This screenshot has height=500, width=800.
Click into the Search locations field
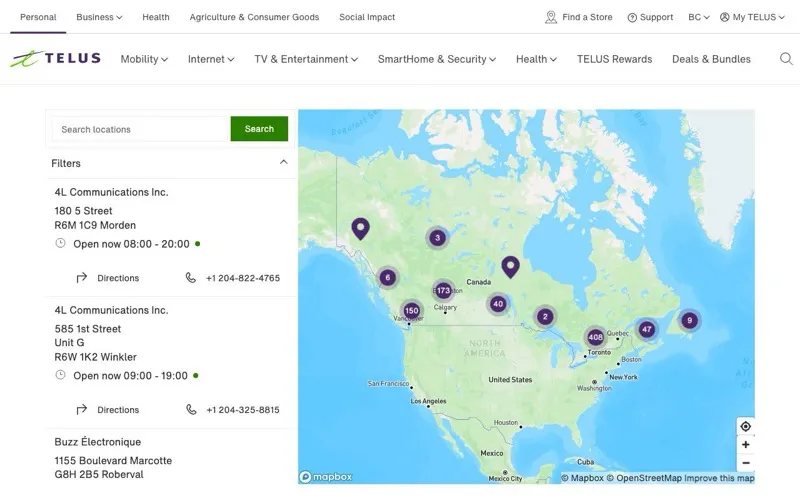tap(141, 129)
